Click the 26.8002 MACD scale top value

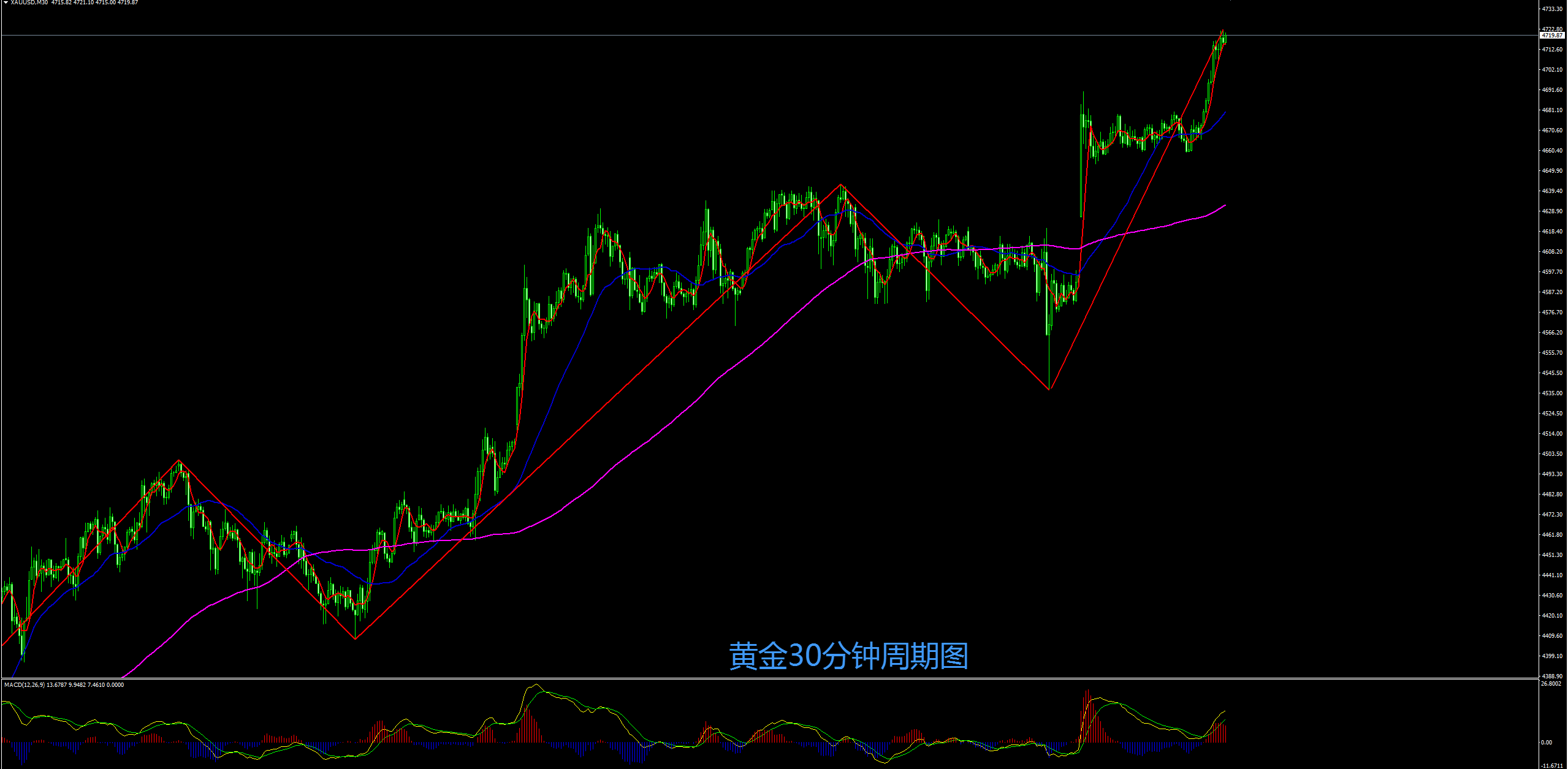point(1550,683)
